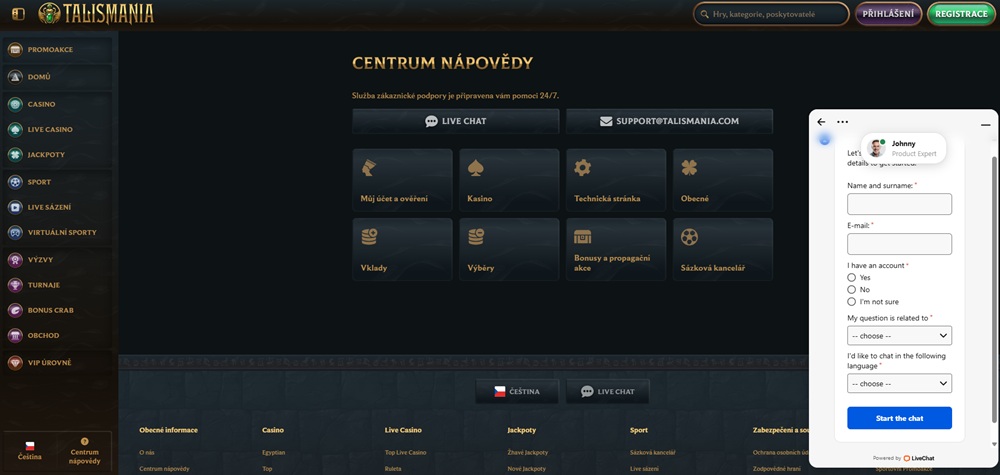1000x475 pixels.
Task: Click the footer link Žhavé Jackpoty
Action: pyautogui.click(x=528, y=453)
